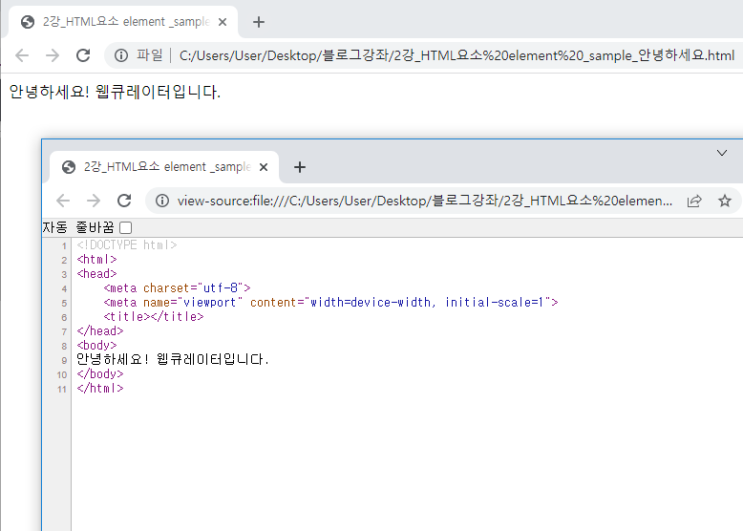Click the </html> closing tag line
The height and width of the screenshot is (531, 743).
pyautogui.click(x=100, y=388)
